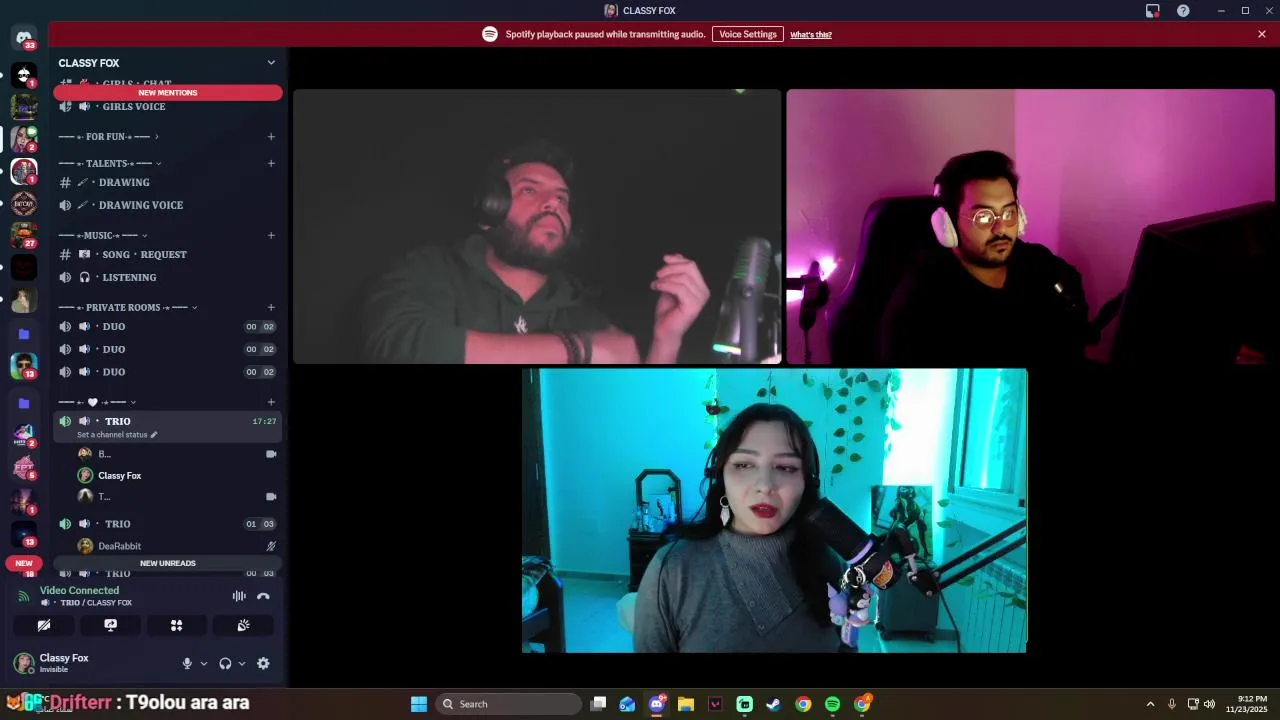Open Steam from the taskbar

773,704
